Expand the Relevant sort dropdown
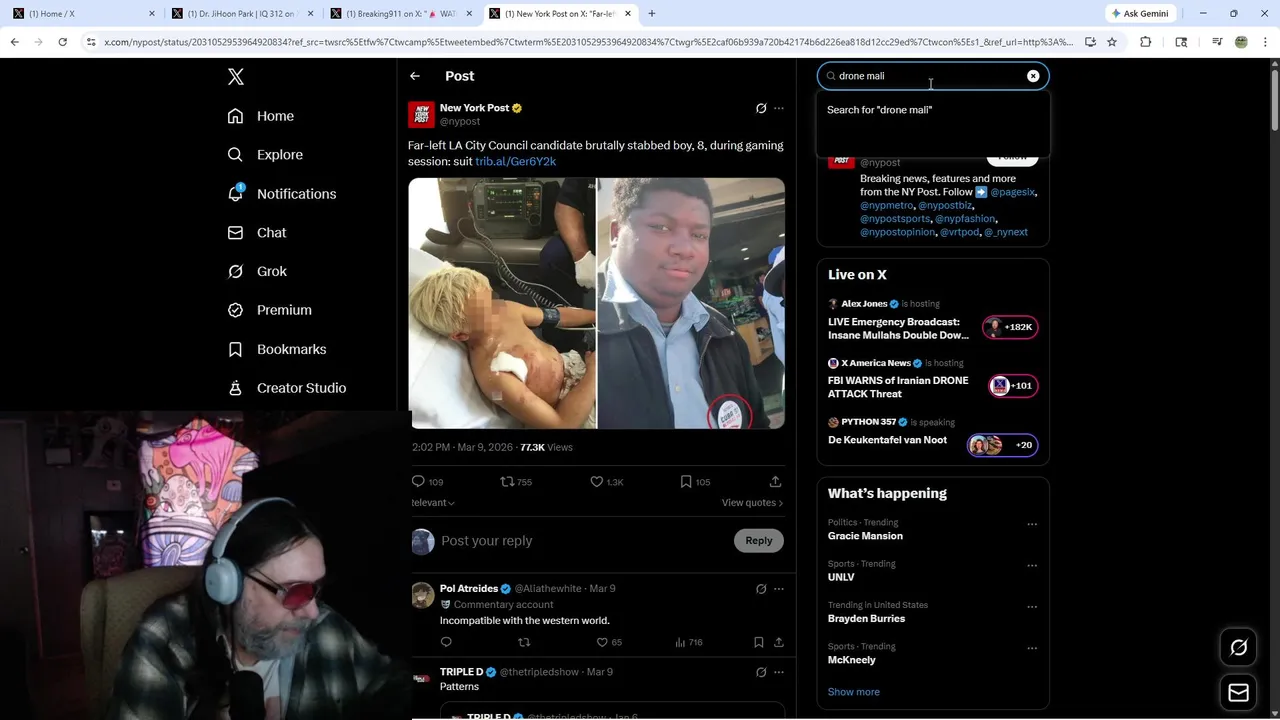Screen dimensions: 1280x720 point(433,502)
